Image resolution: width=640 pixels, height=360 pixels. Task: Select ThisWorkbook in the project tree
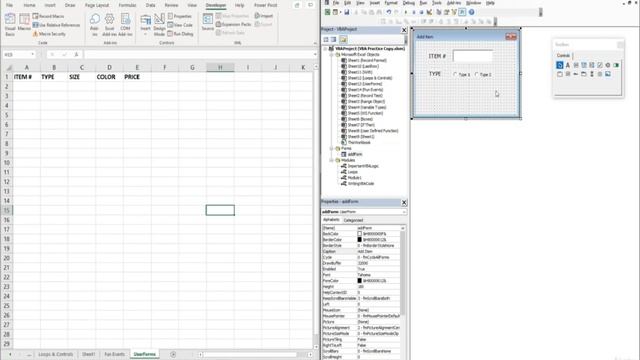pyautogui.click(x=359, y=142)
